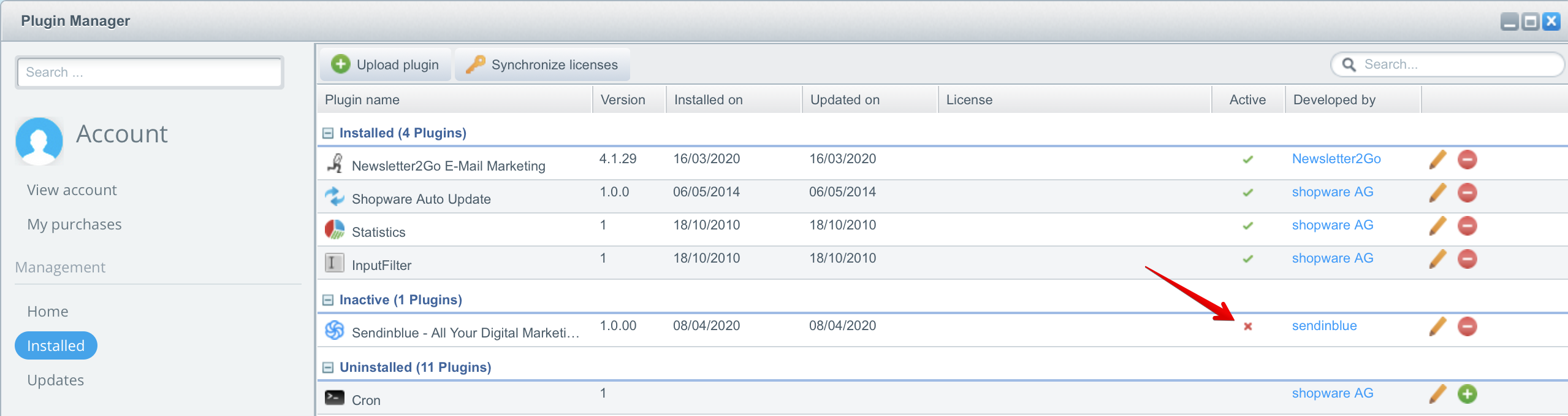Screen dimensions: 1568x416
Task: Open Updates in Management menu
Action: pos(56,380)
